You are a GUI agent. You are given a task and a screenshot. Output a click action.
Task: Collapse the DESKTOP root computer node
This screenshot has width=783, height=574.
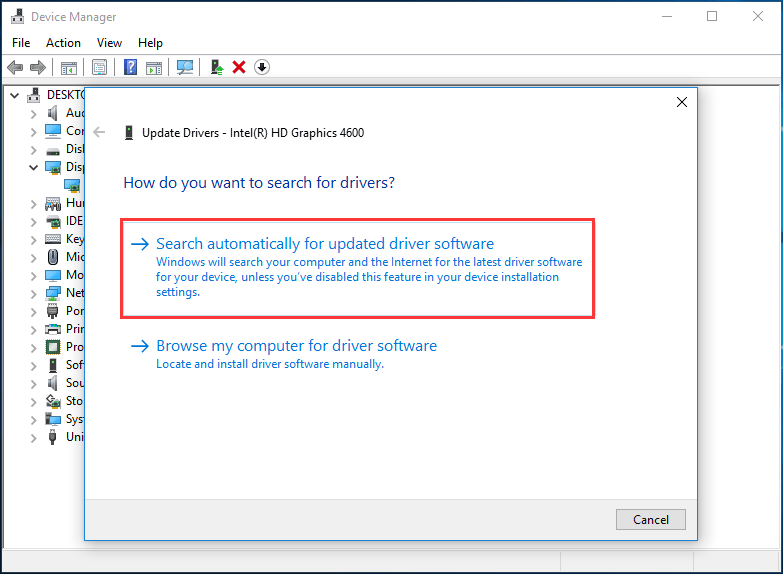(x=14, y=95)
